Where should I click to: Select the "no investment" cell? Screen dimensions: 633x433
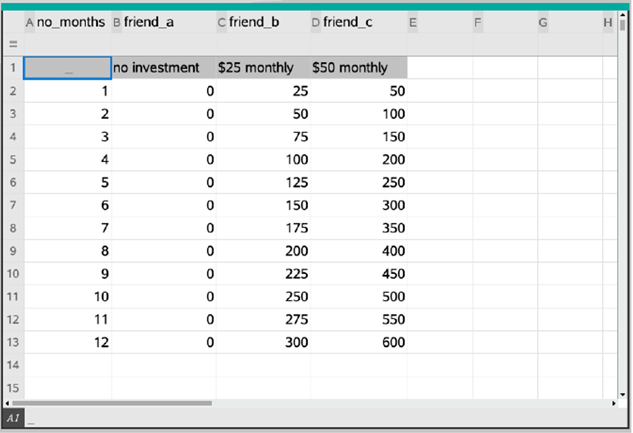(163, 68)
